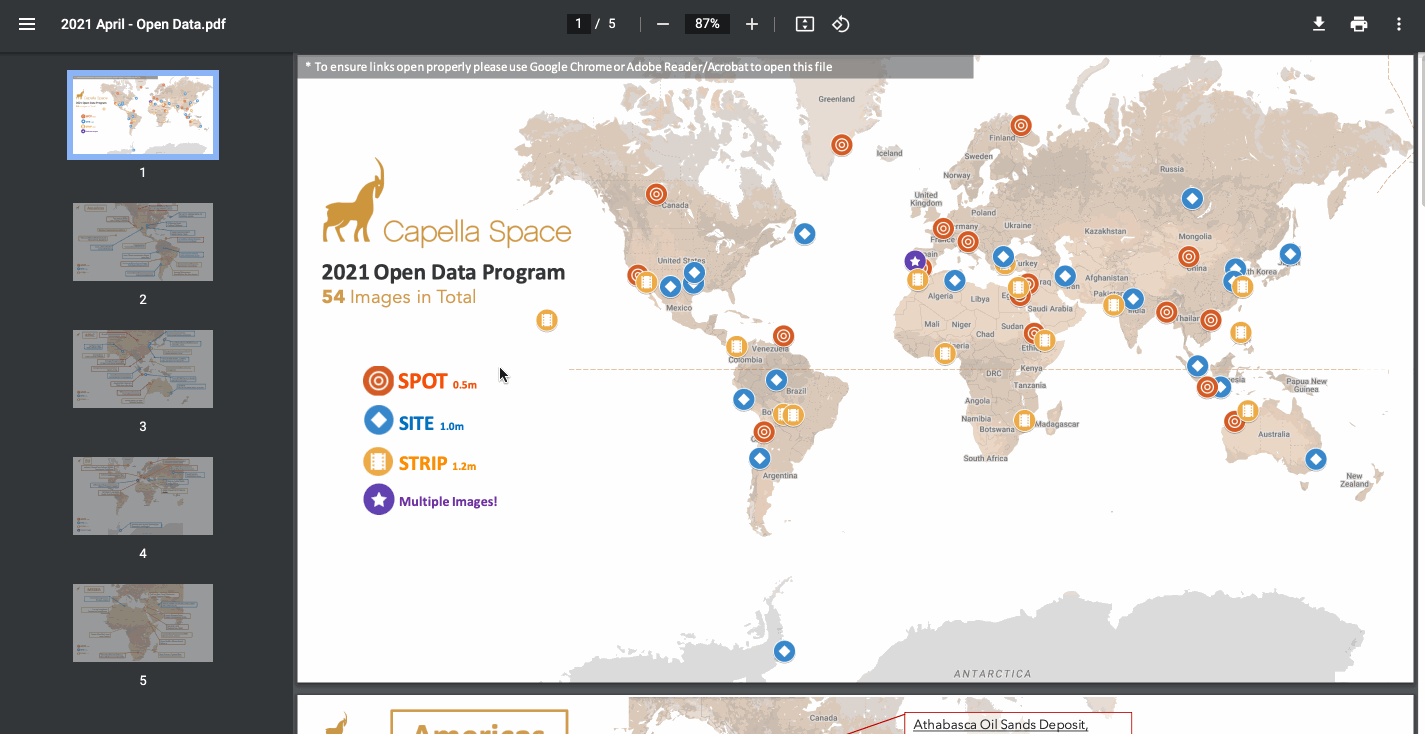
Task: Open the more actions three-dot menu
Action: pos(1398,24)
